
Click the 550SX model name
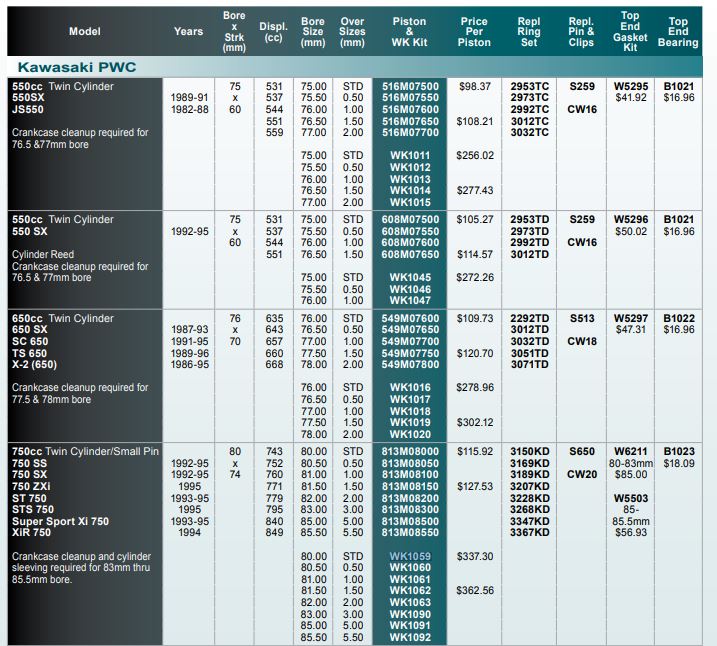28,97
